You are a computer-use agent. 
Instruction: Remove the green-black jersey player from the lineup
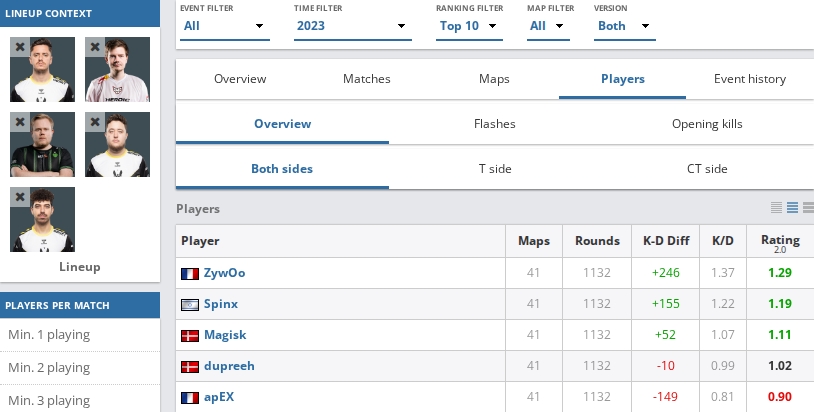(x=20, y=122)
